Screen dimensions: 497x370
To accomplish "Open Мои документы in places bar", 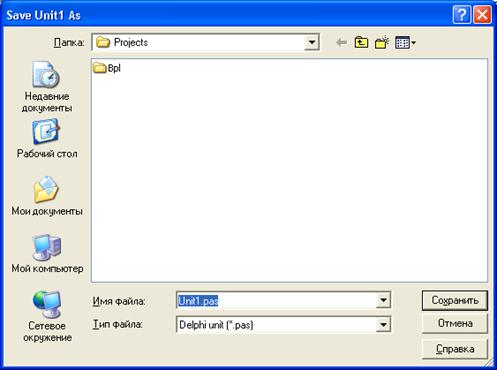I will coord(47,196).
